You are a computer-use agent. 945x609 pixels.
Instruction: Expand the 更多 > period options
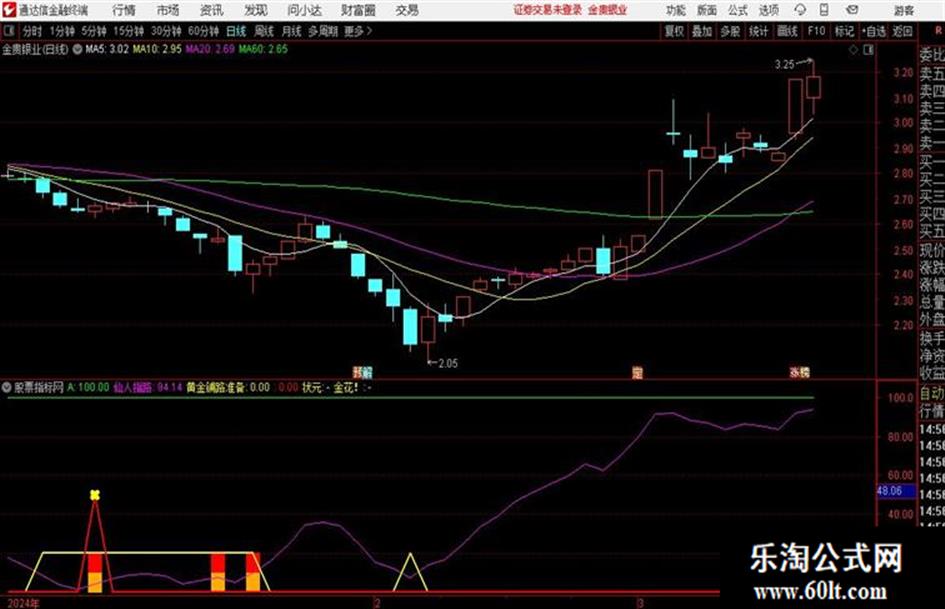click(358, 31)
